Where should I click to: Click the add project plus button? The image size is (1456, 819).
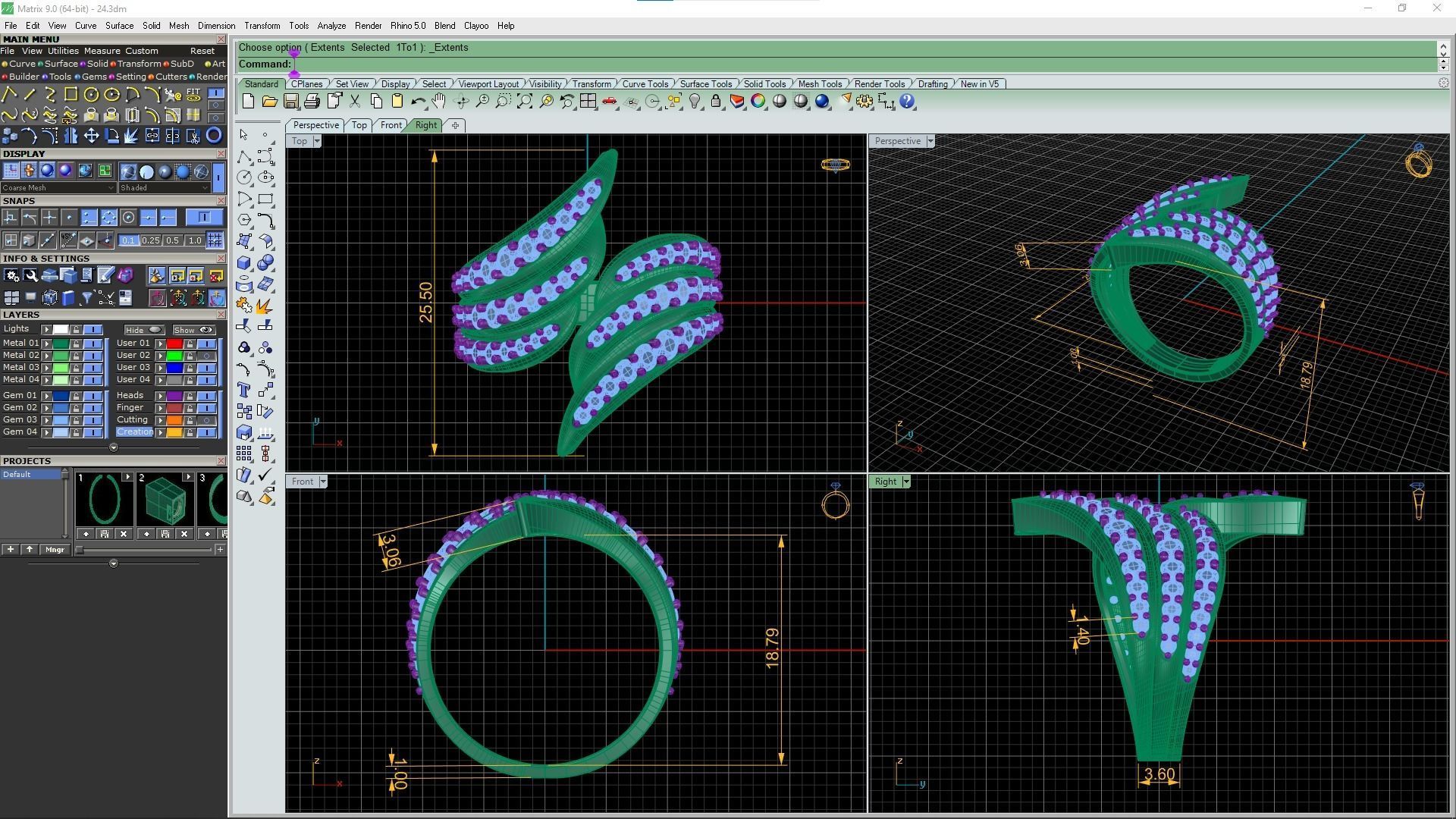pyautogui.click(x=11, y=550)
